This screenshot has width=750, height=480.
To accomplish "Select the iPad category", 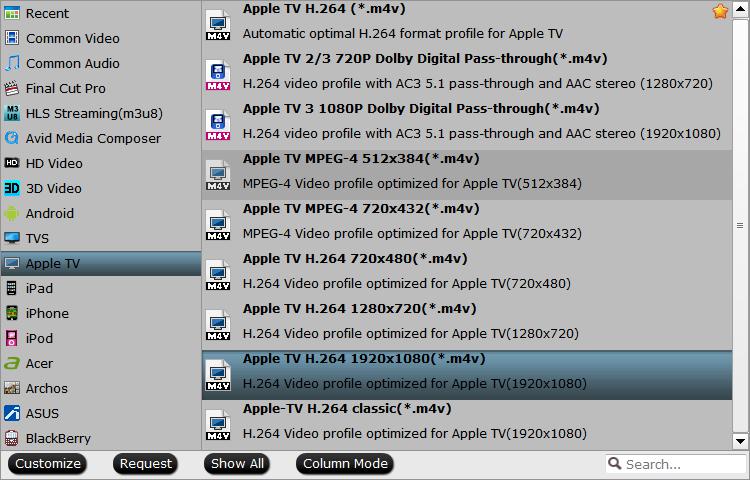I will coord(101,288).
